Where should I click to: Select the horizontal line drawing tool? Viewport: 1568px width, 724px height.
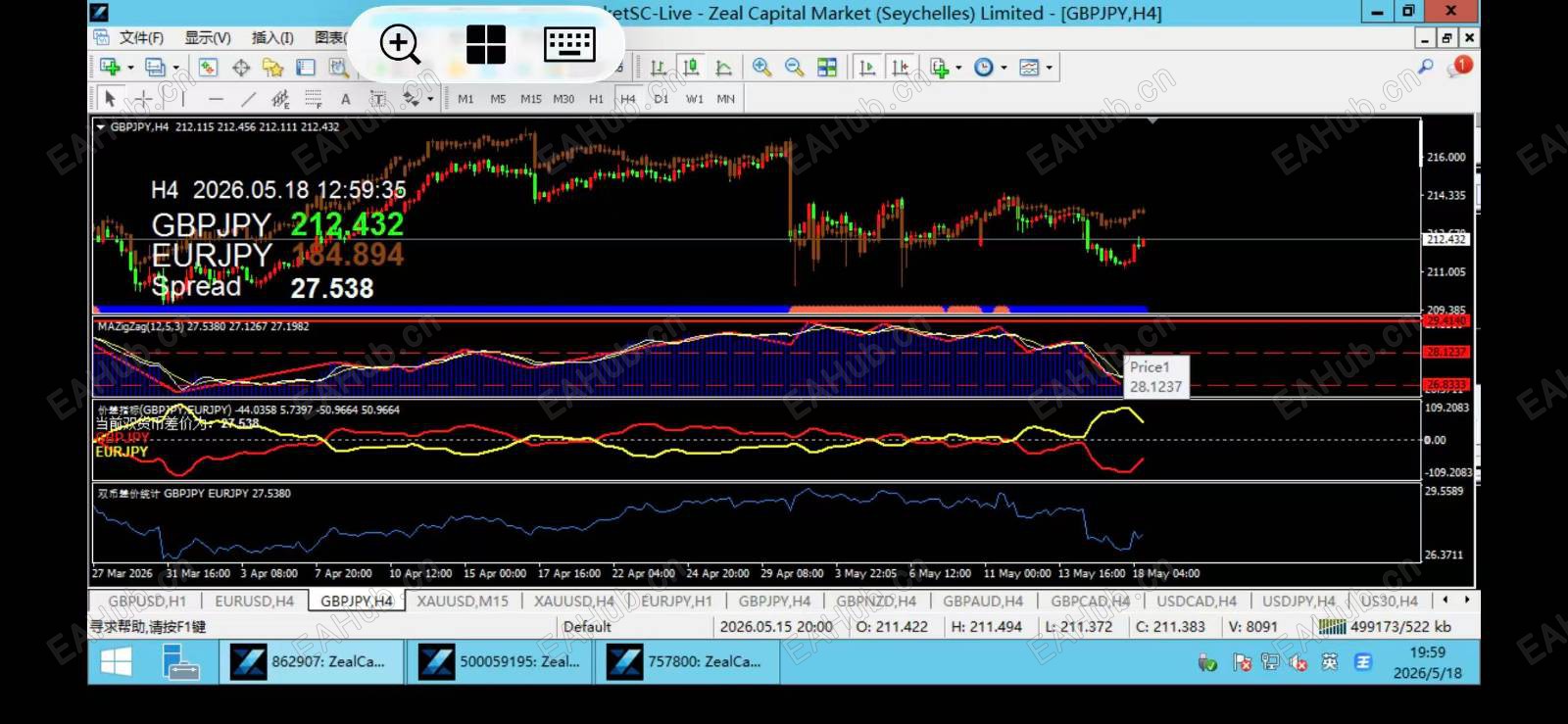pos(216,98)
